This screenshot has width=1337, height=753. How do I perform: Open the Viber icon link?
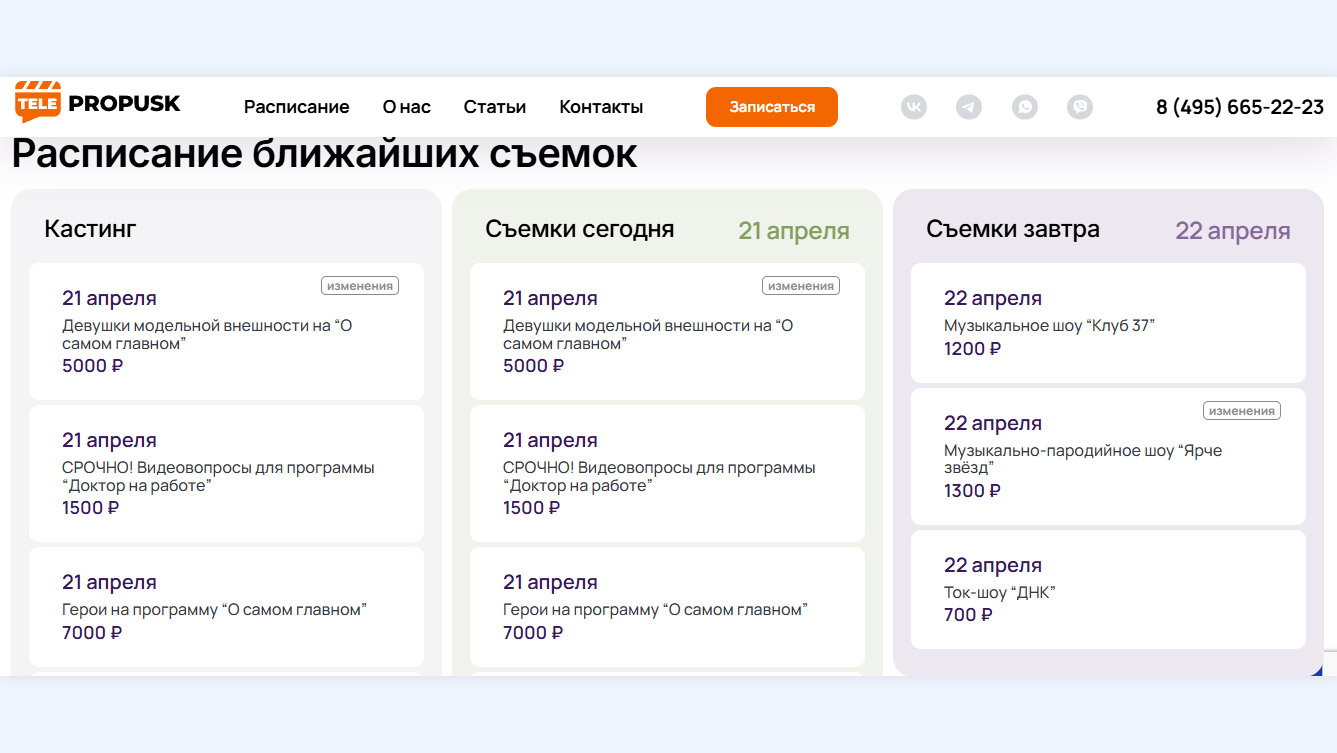(1080, 107)
